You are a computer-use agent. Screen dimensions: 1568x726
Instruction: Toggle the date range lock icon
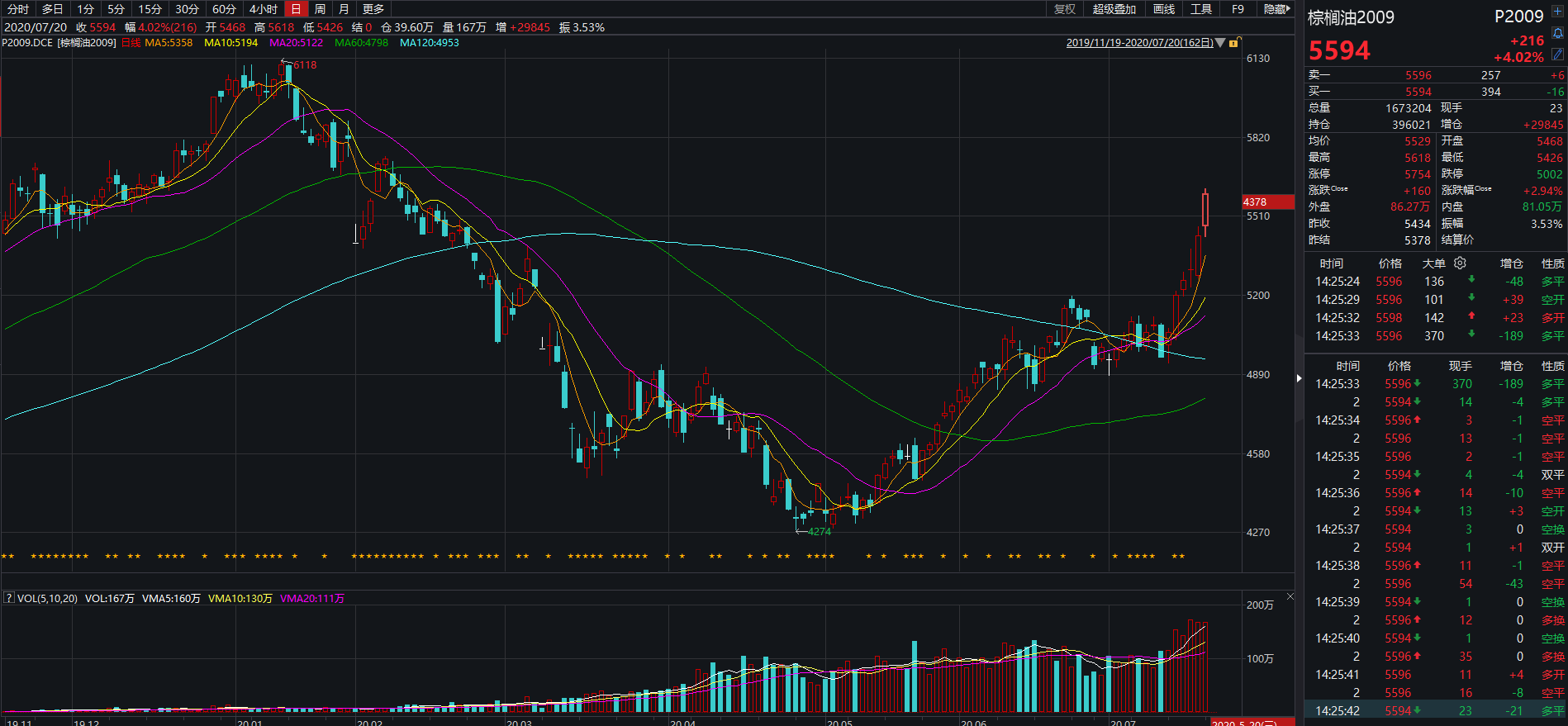click(1233, 43)
